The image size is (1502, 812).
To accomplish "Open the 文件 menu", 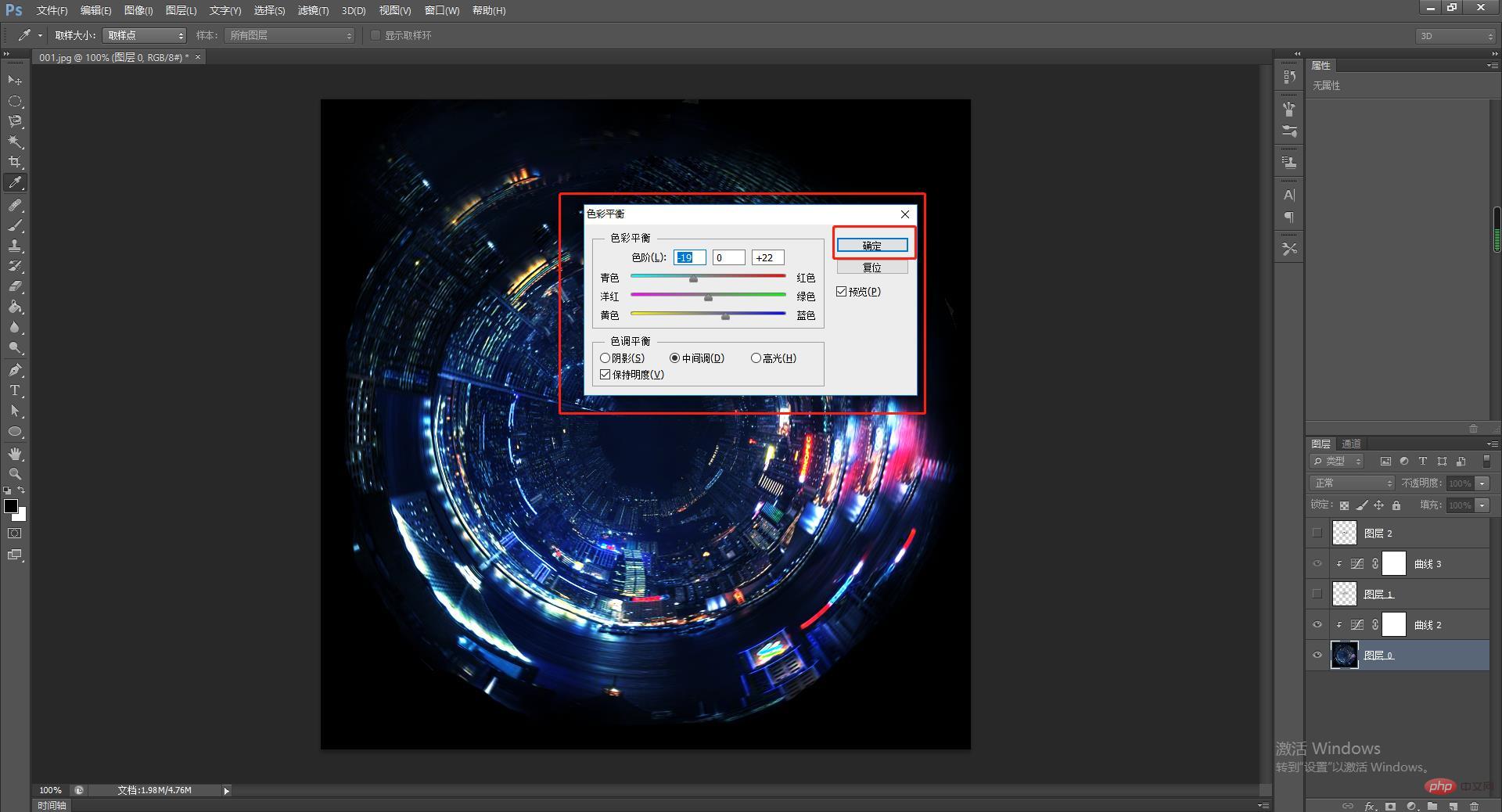I will [52, 10].
